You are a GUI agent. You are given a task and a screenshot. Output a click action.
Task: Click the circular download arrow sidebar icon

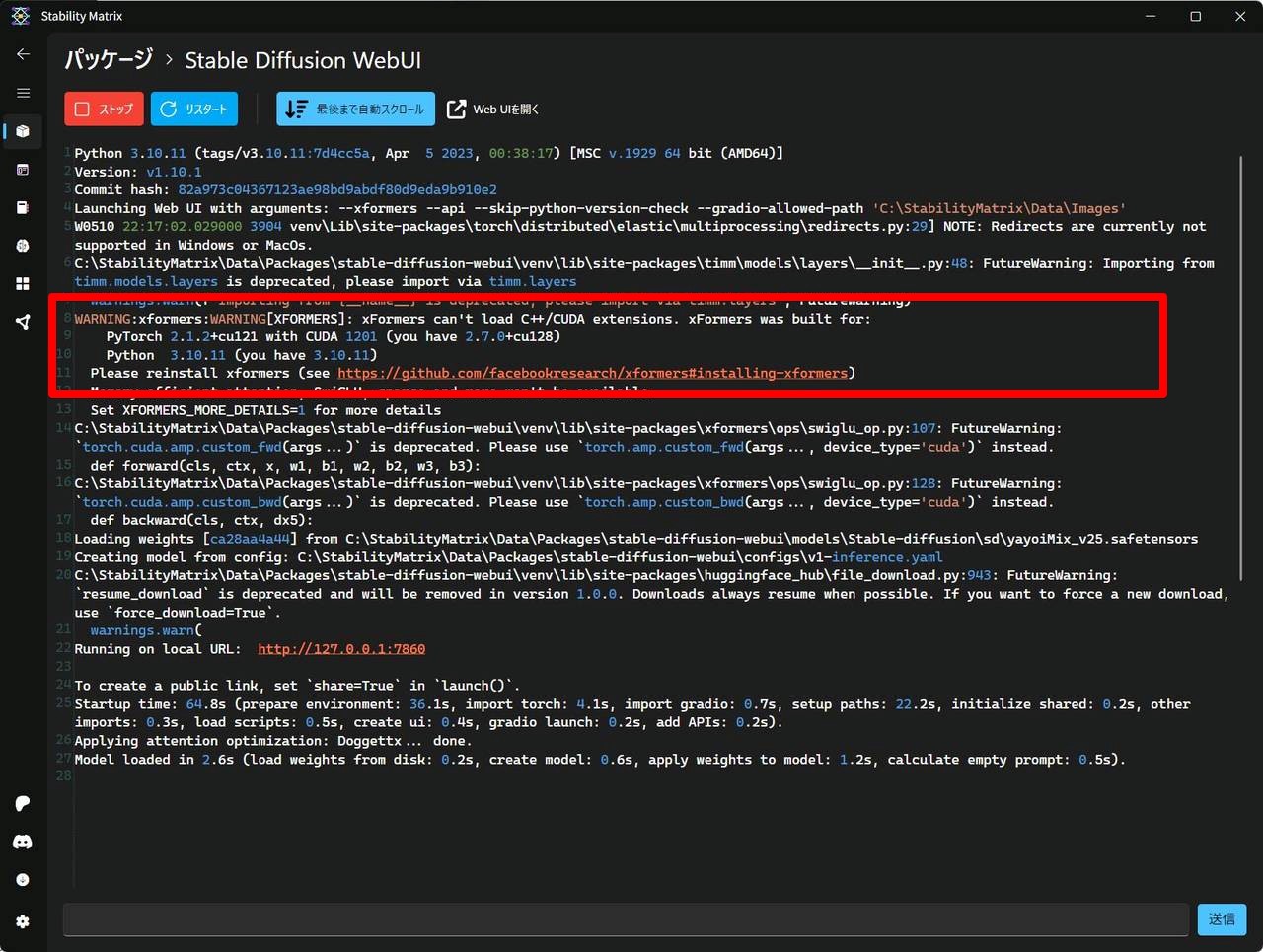coord(23,880)
